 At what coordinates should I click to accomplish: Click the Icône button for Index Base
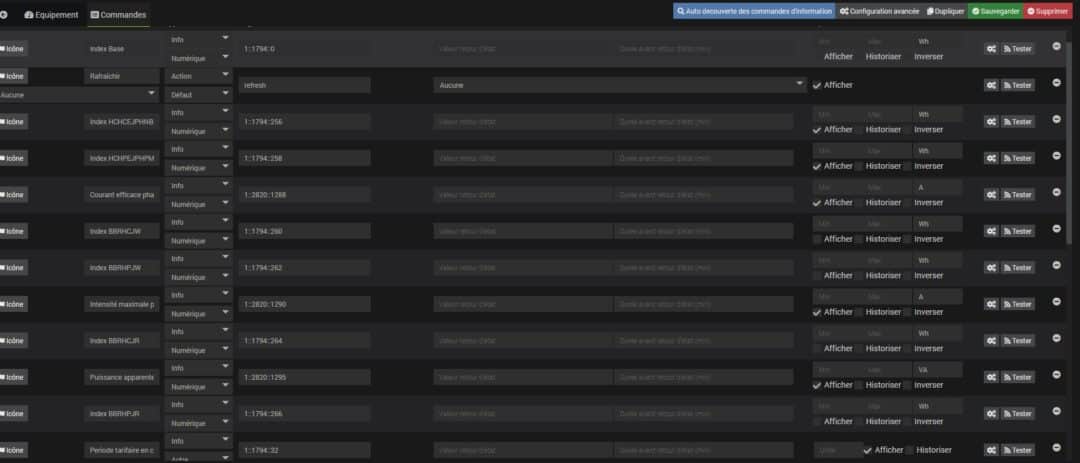13,48
